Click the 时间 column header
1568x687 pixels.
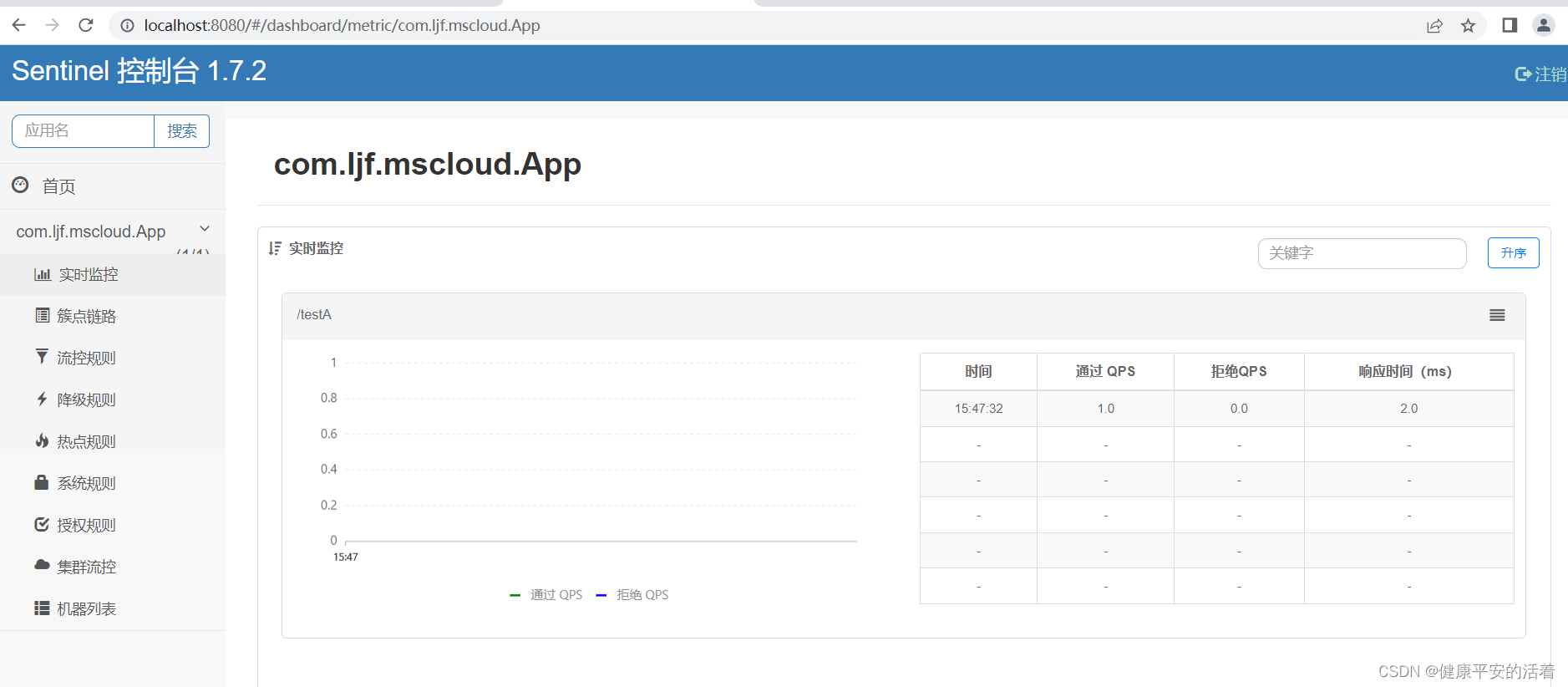coord(978,371)
